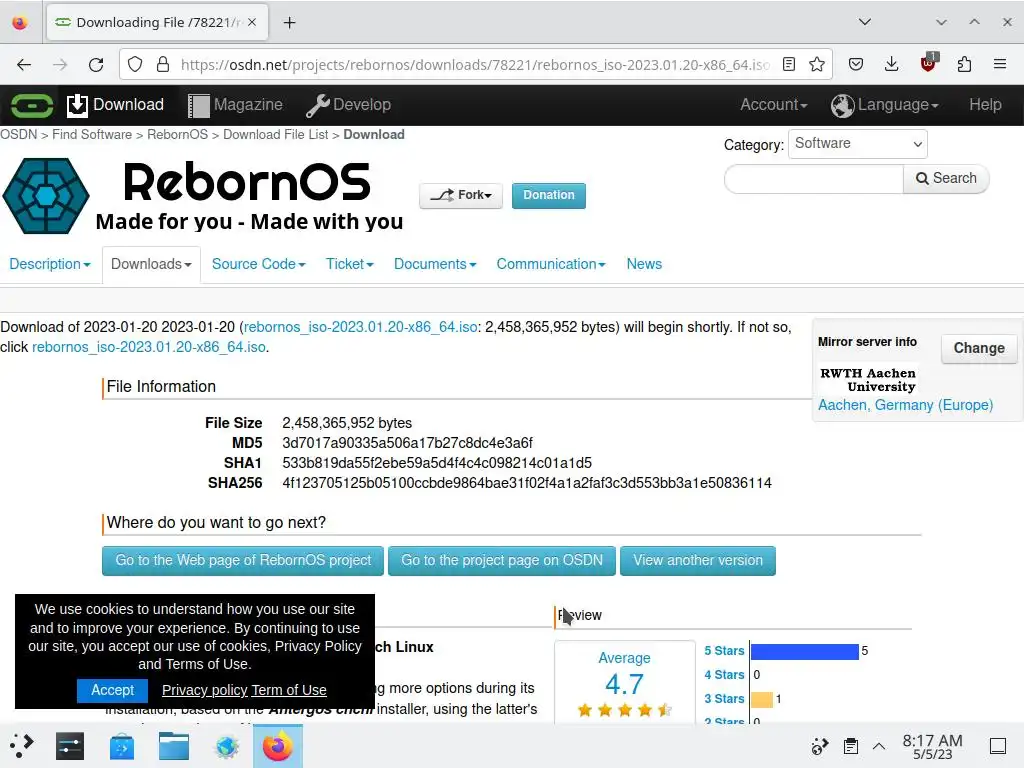
Task: Expand the Ticket dropdown
Action: point(349,264)
